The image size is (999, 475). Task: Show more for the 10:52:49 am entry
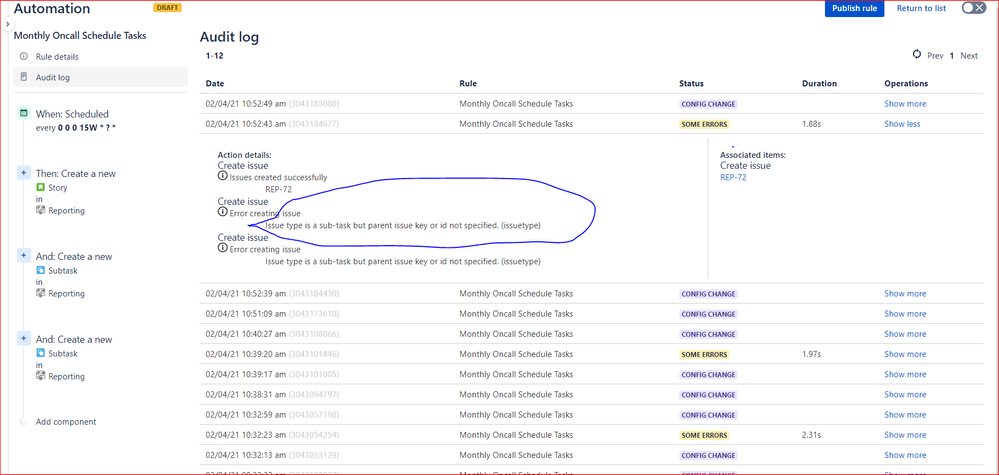point(905,104)
